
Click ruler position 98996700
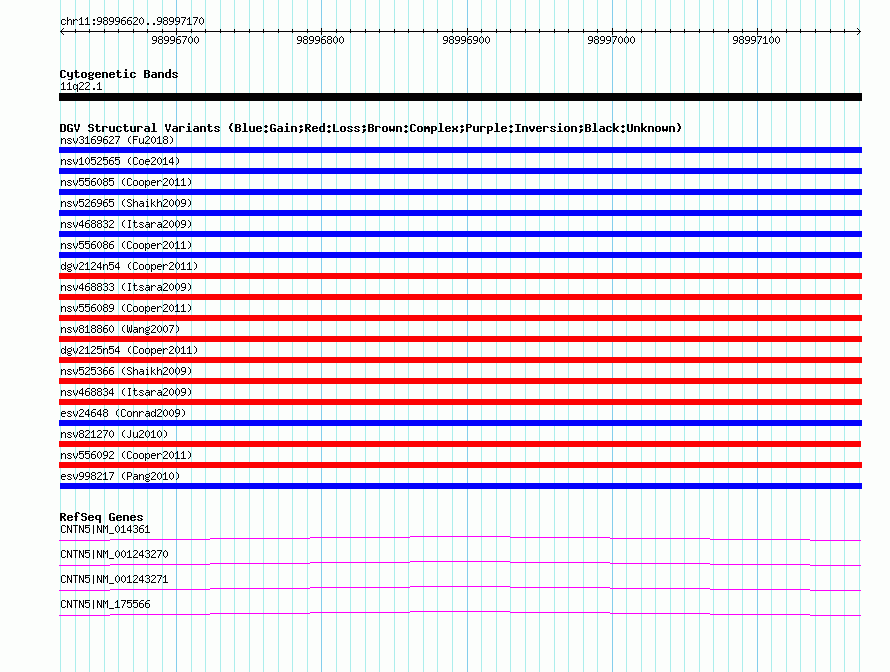175,40
